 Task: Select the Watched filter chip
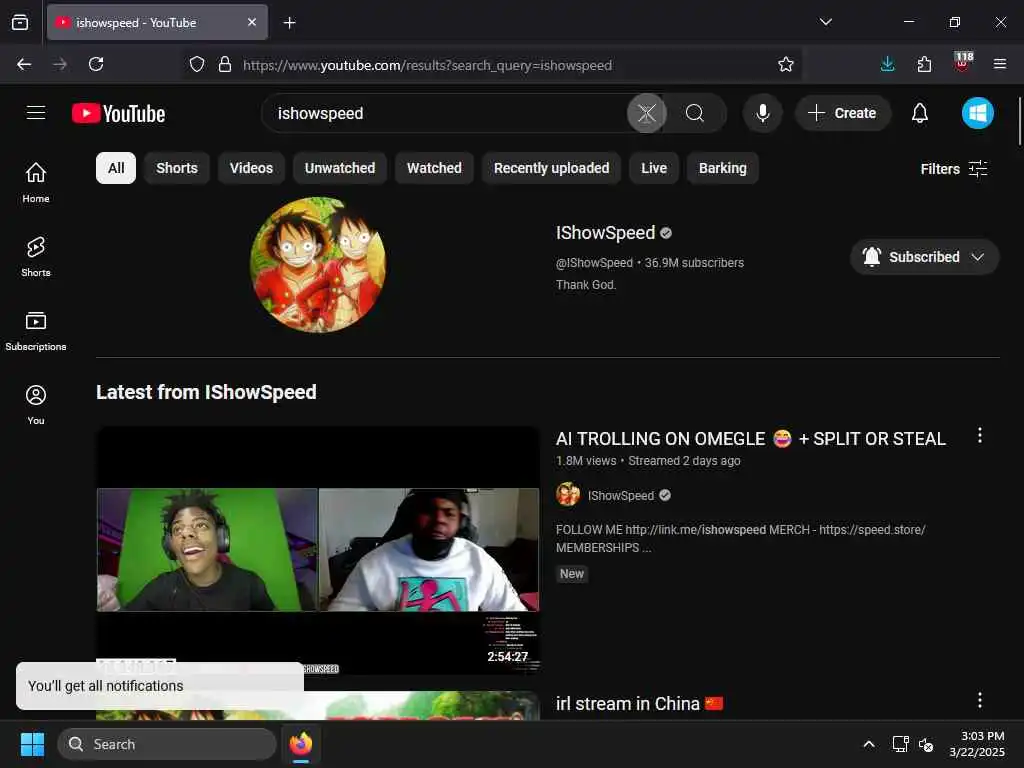click(434, 168)
